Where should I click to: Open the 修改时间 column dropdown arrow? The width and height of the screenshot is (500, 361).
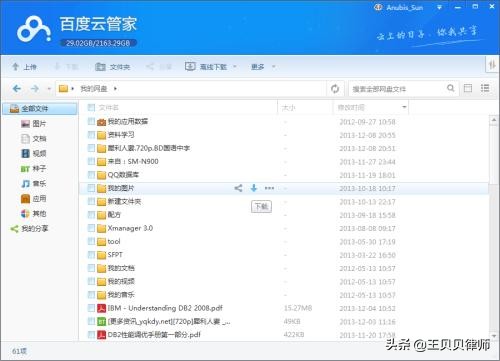(404, 107)
